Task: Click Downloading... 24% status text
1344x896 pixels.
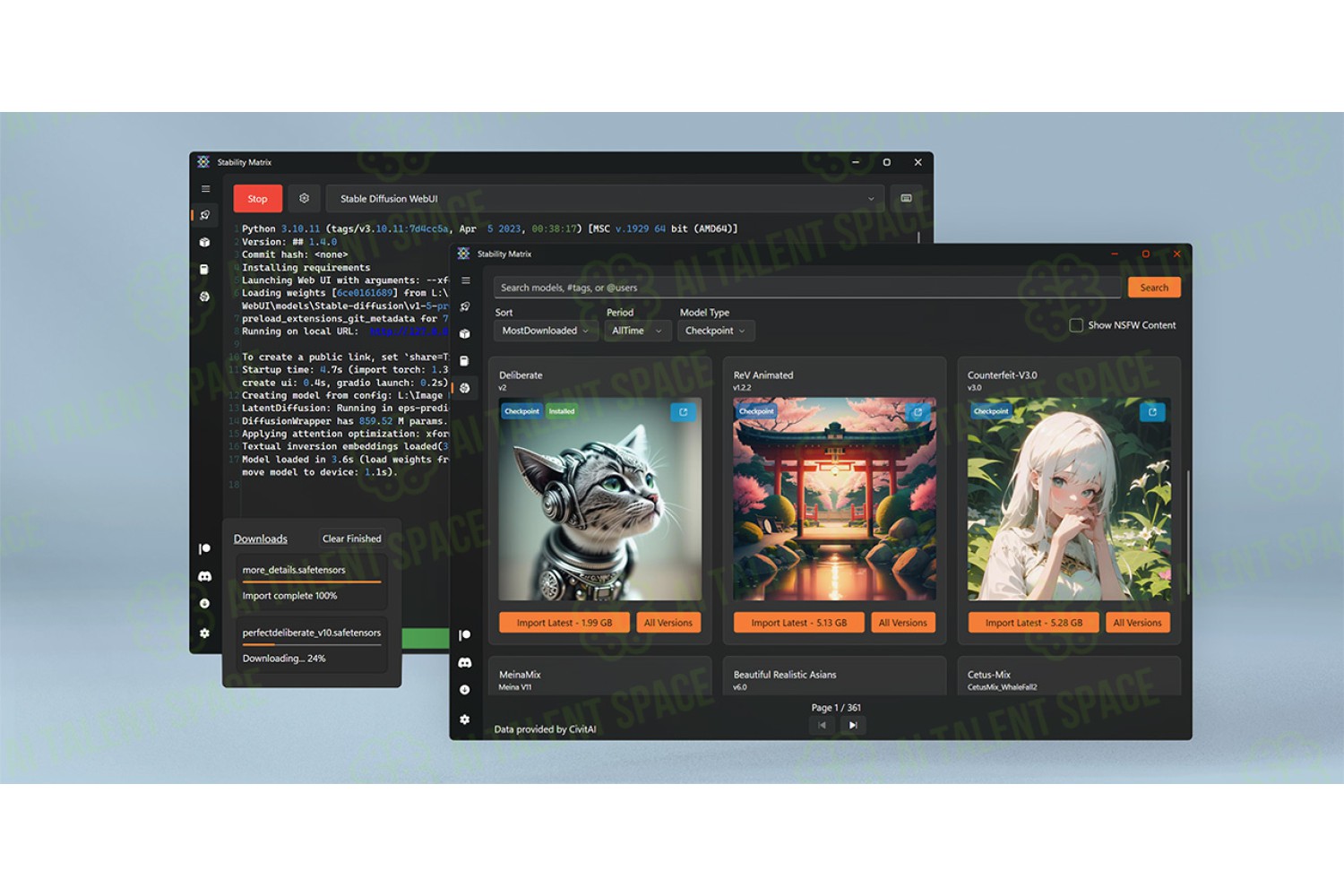Action: [x=284, y=659]
